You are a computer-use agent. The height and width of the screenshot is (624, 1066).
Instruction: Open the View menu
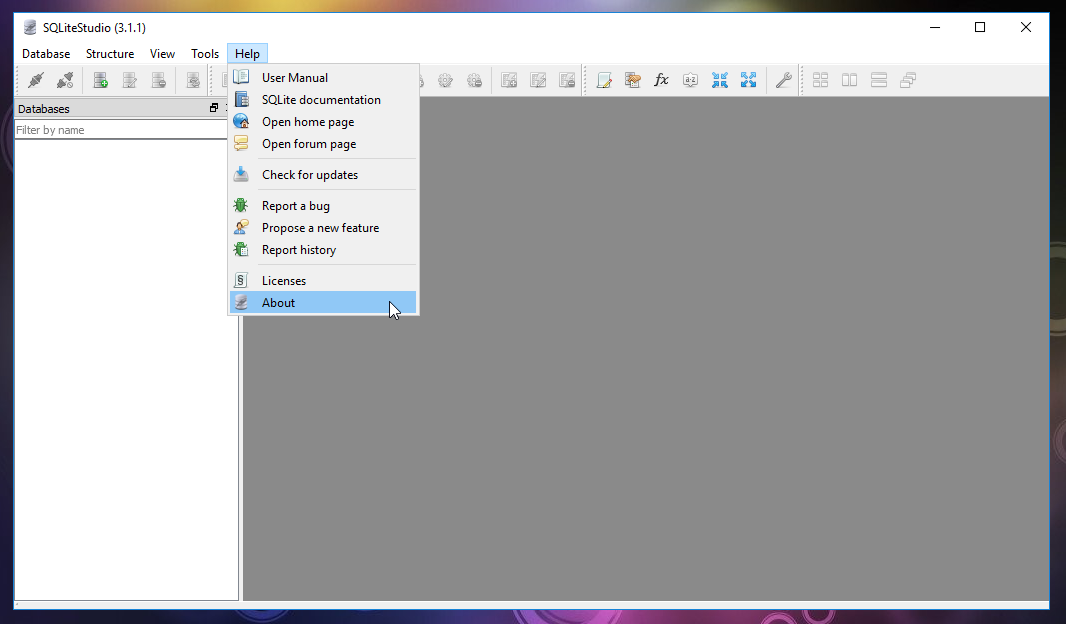pos(162,54)
